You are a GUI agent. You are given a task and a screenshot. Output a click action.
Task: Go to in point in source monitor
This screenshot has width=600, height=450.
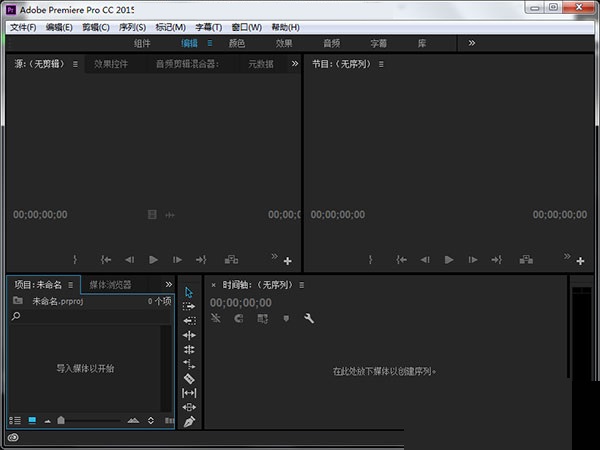pyautogui.click(x=106, y=260)
